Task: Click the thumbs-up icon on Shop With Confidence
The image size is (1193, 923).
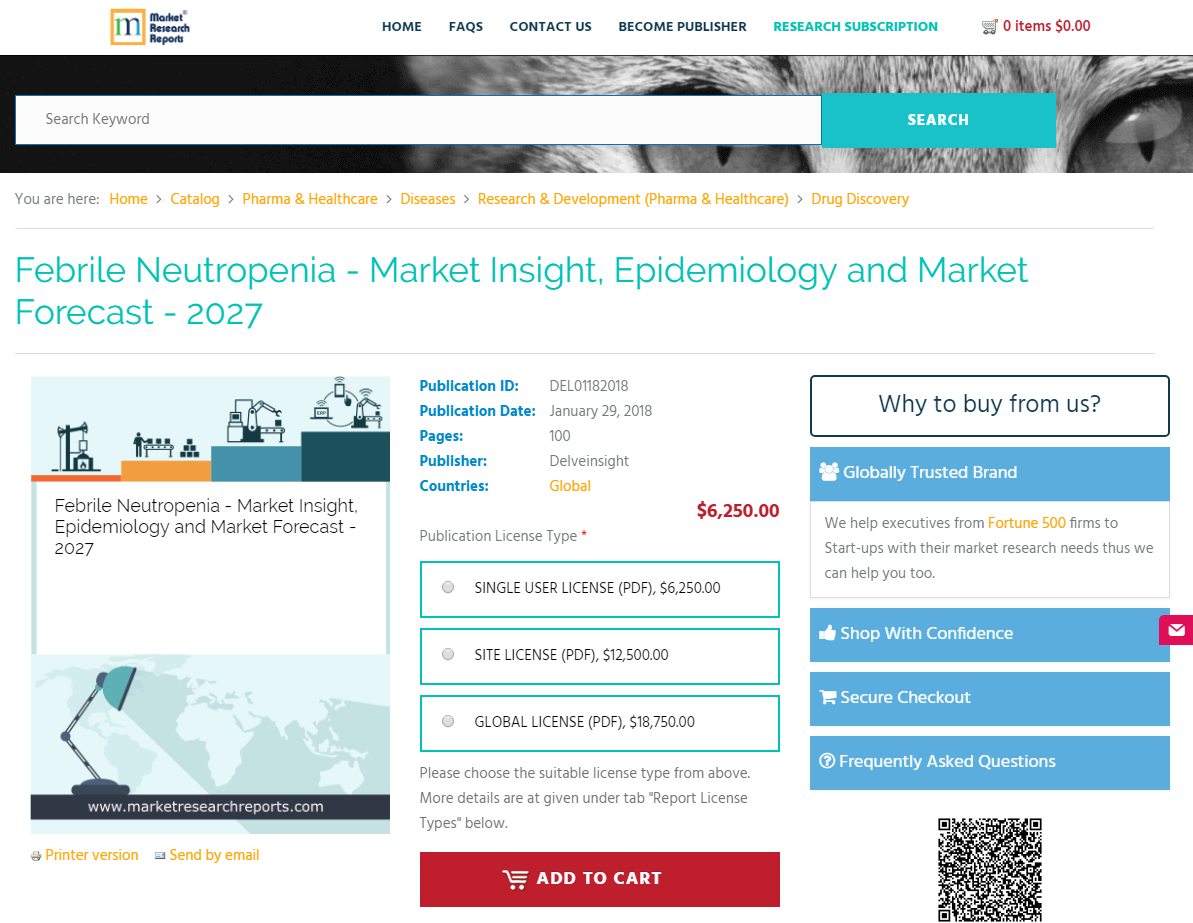Action: tap(827, 633)
